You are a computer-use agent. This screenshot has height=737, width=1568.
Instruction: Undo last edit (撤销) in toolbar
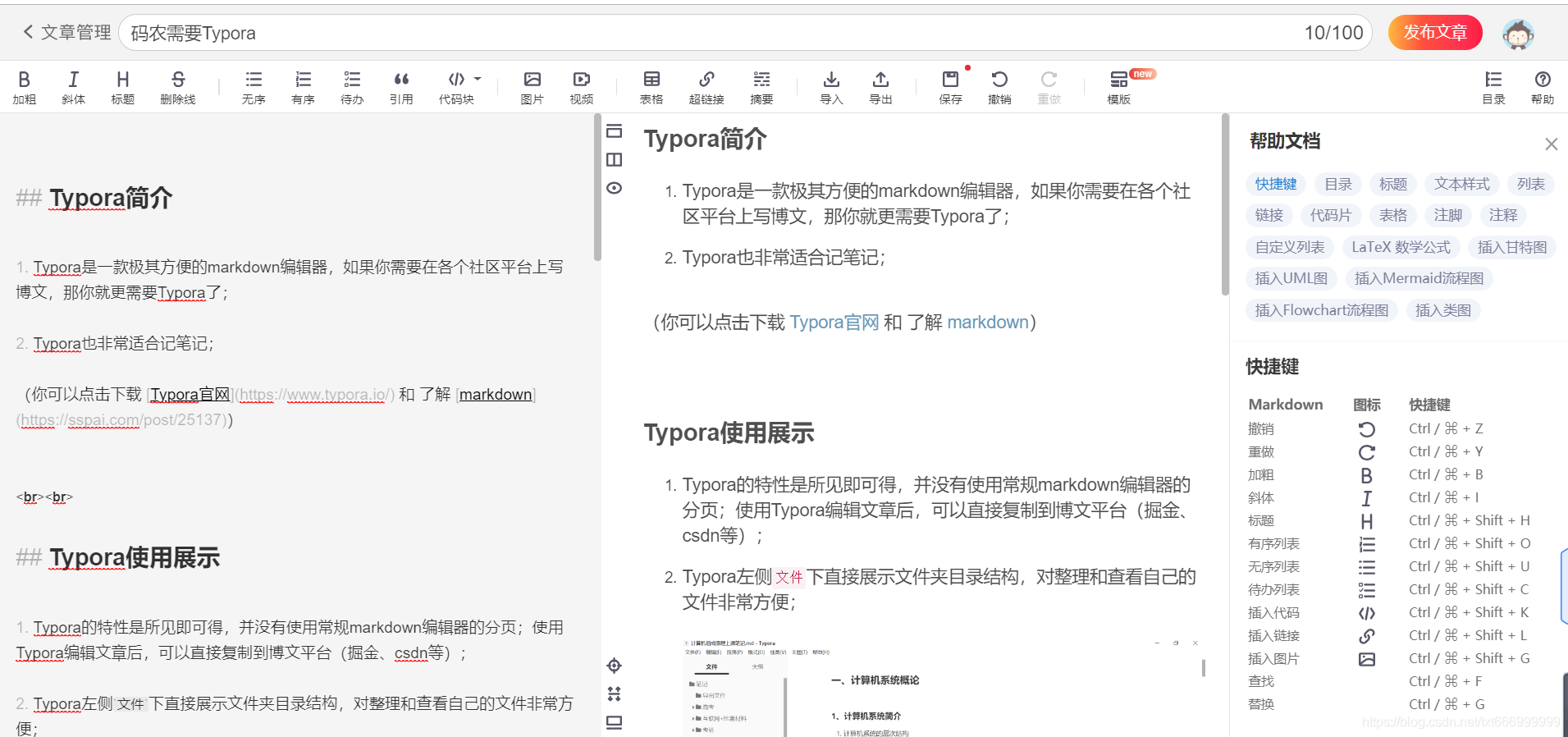point(999,87)
